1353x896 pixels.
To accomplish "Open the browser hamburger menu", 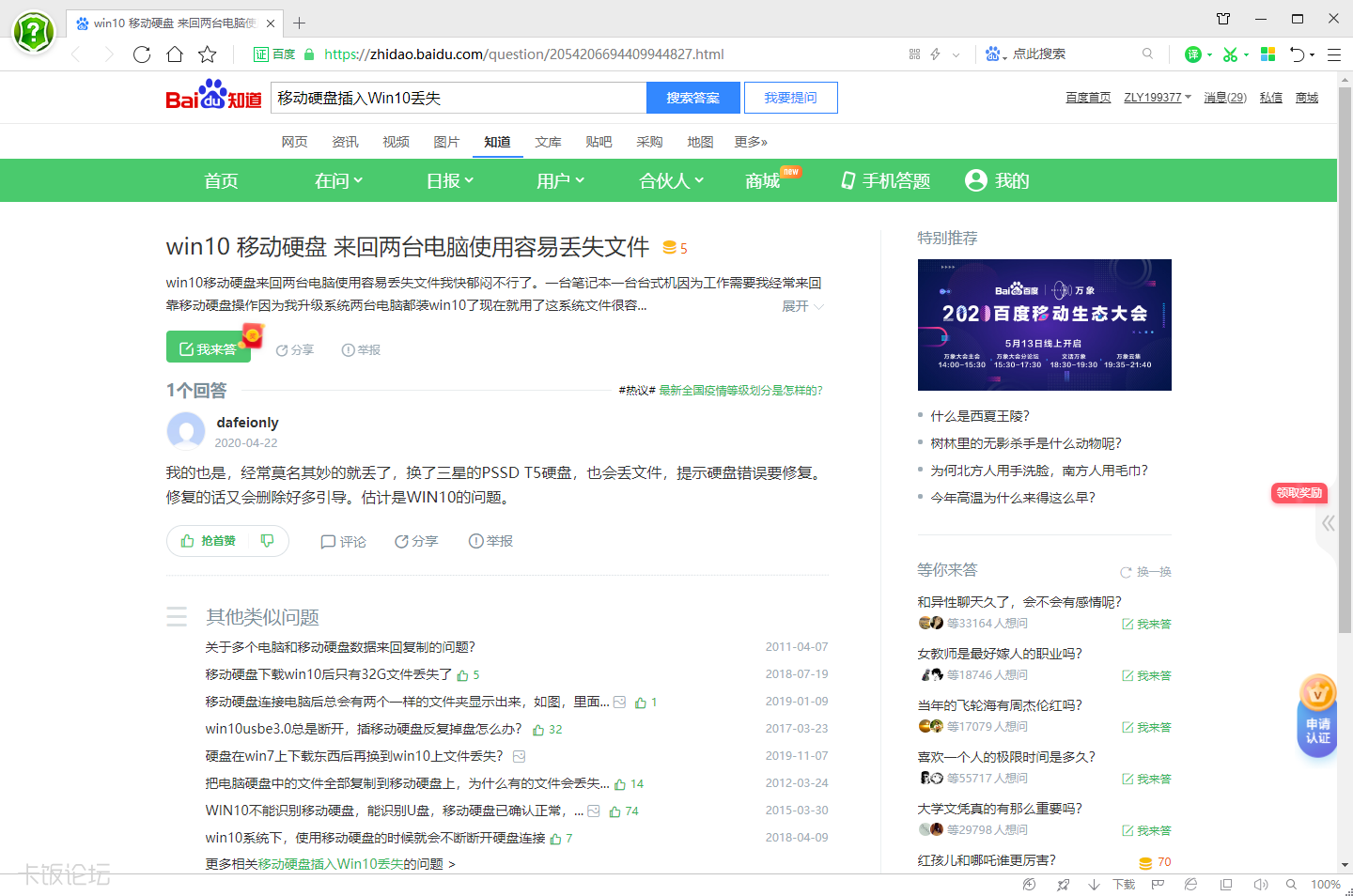I will click(1333, 54).
